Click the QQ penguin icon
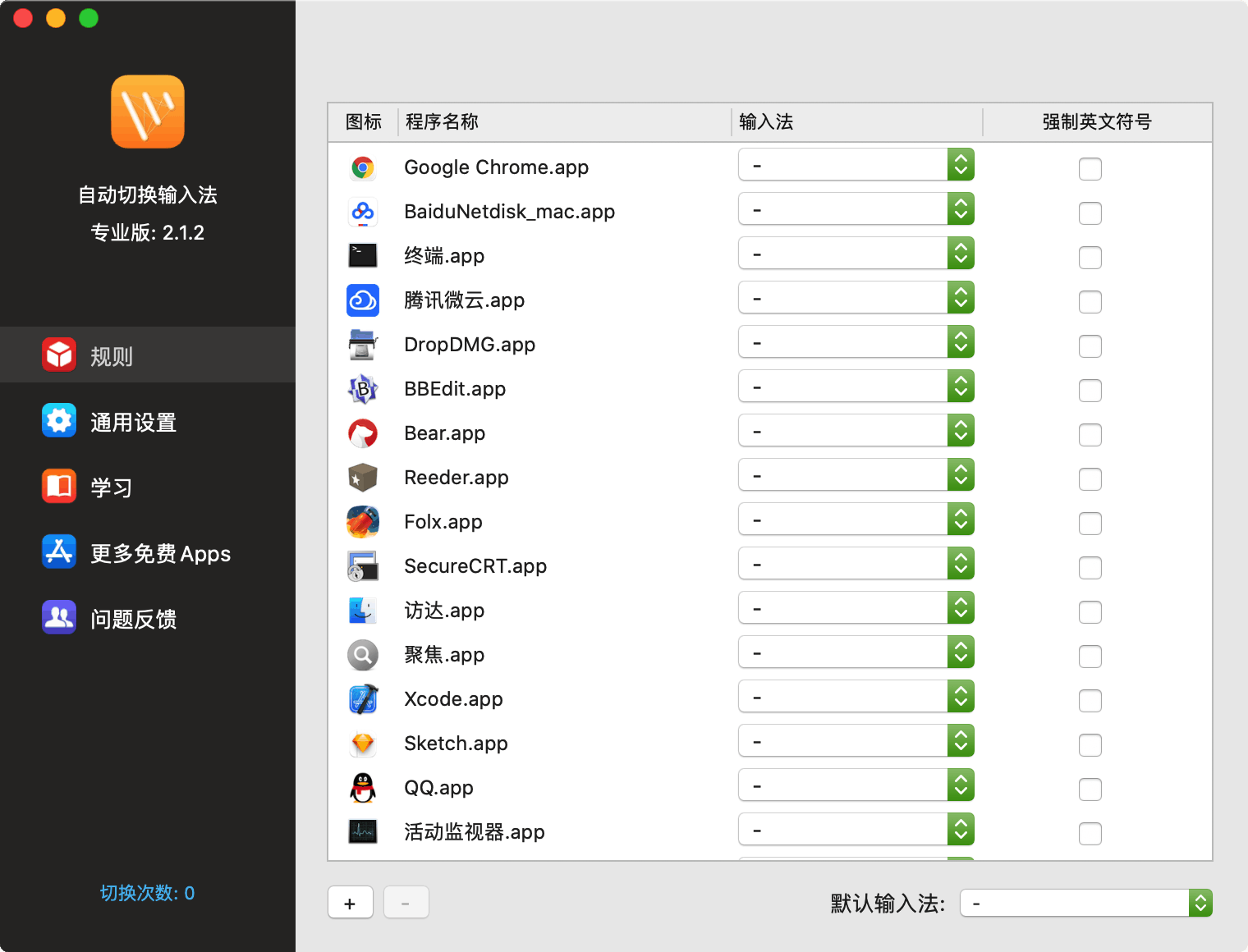 [362, 788]
